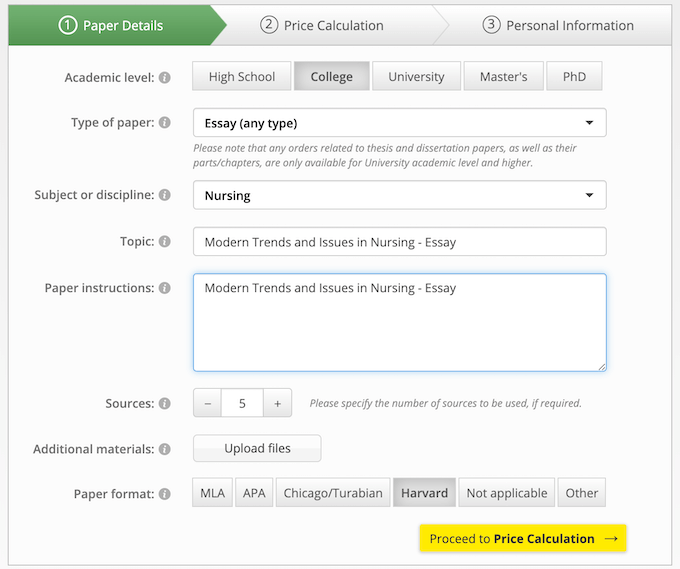This screenshot has width=680, height=569.
Task: Click the Paper format info icon
Action: click(165, 494)
